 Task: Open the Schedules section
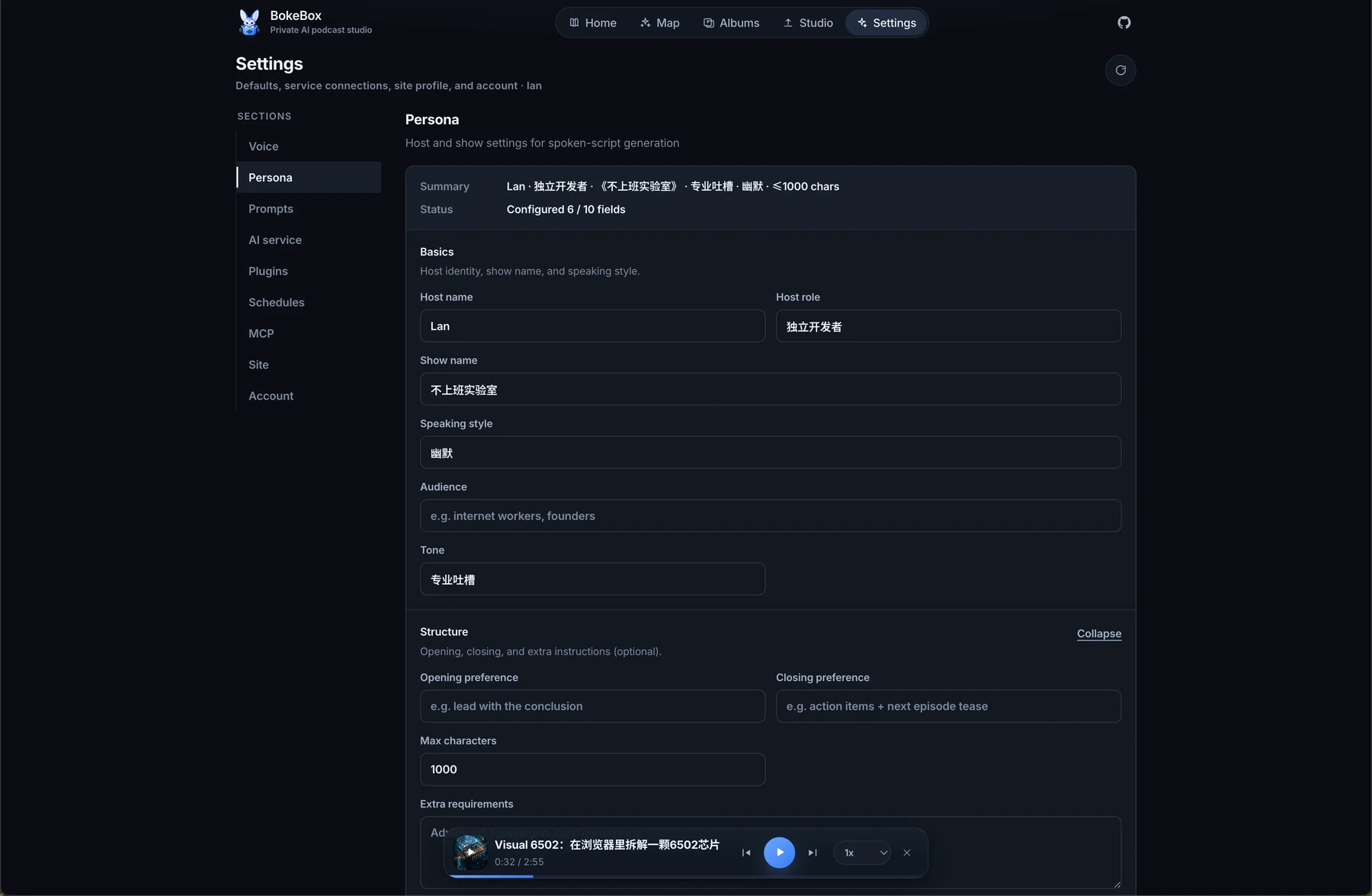[x=309, y=303]
